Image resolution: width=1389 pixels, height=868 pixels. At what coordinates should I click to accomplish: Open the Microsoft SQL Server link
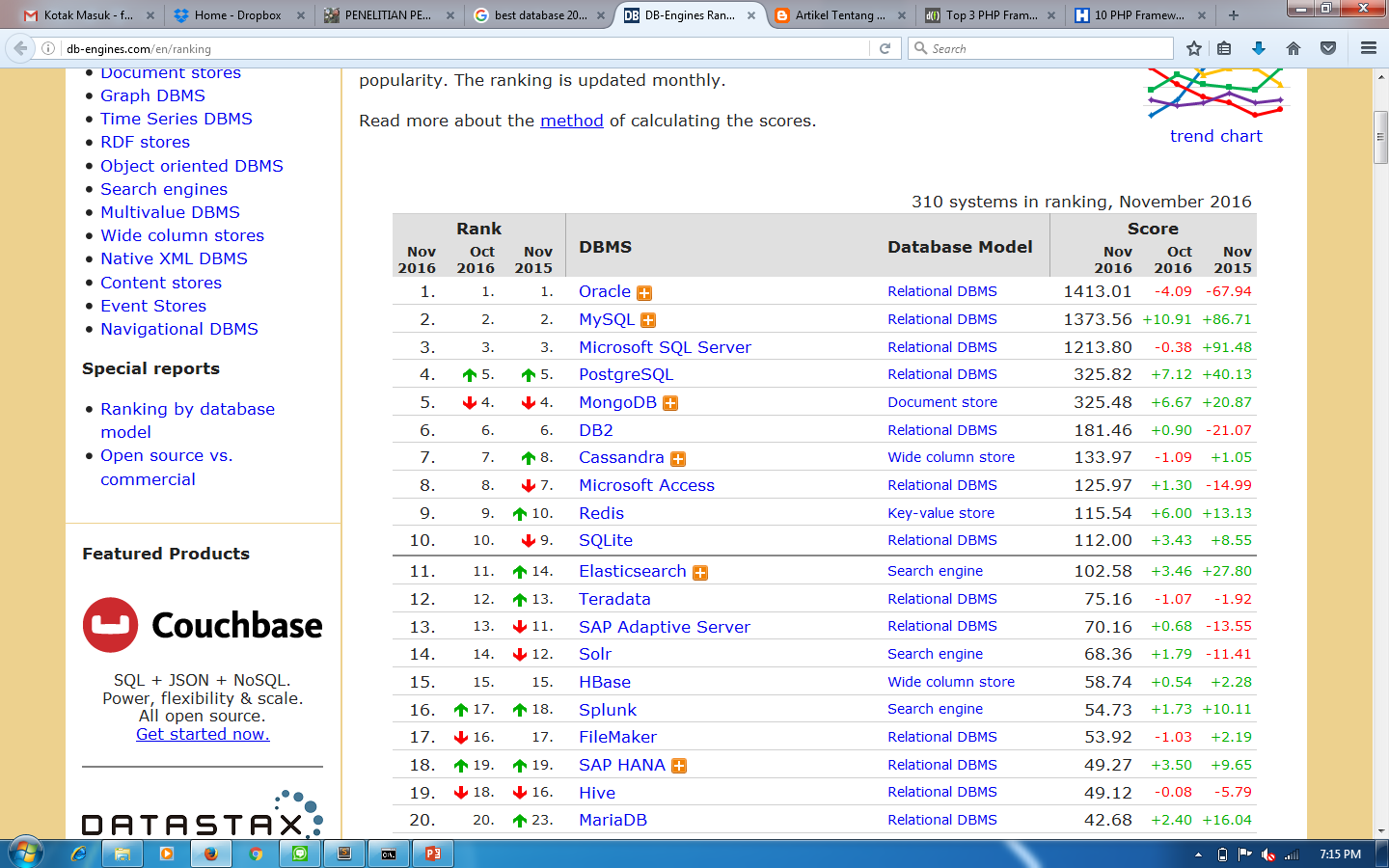pyautogui.click(x=665, y=347)
